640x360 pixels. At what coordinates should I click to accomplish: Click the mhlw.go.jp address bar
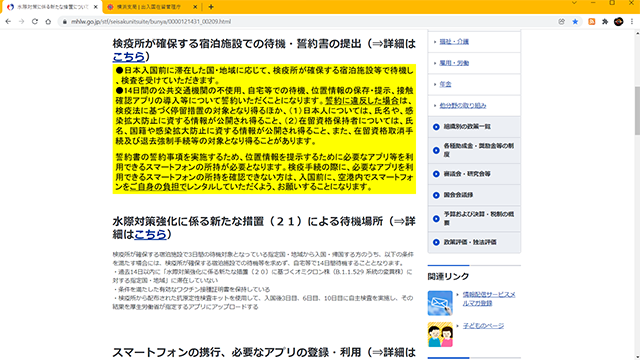[x=310, y=22]
